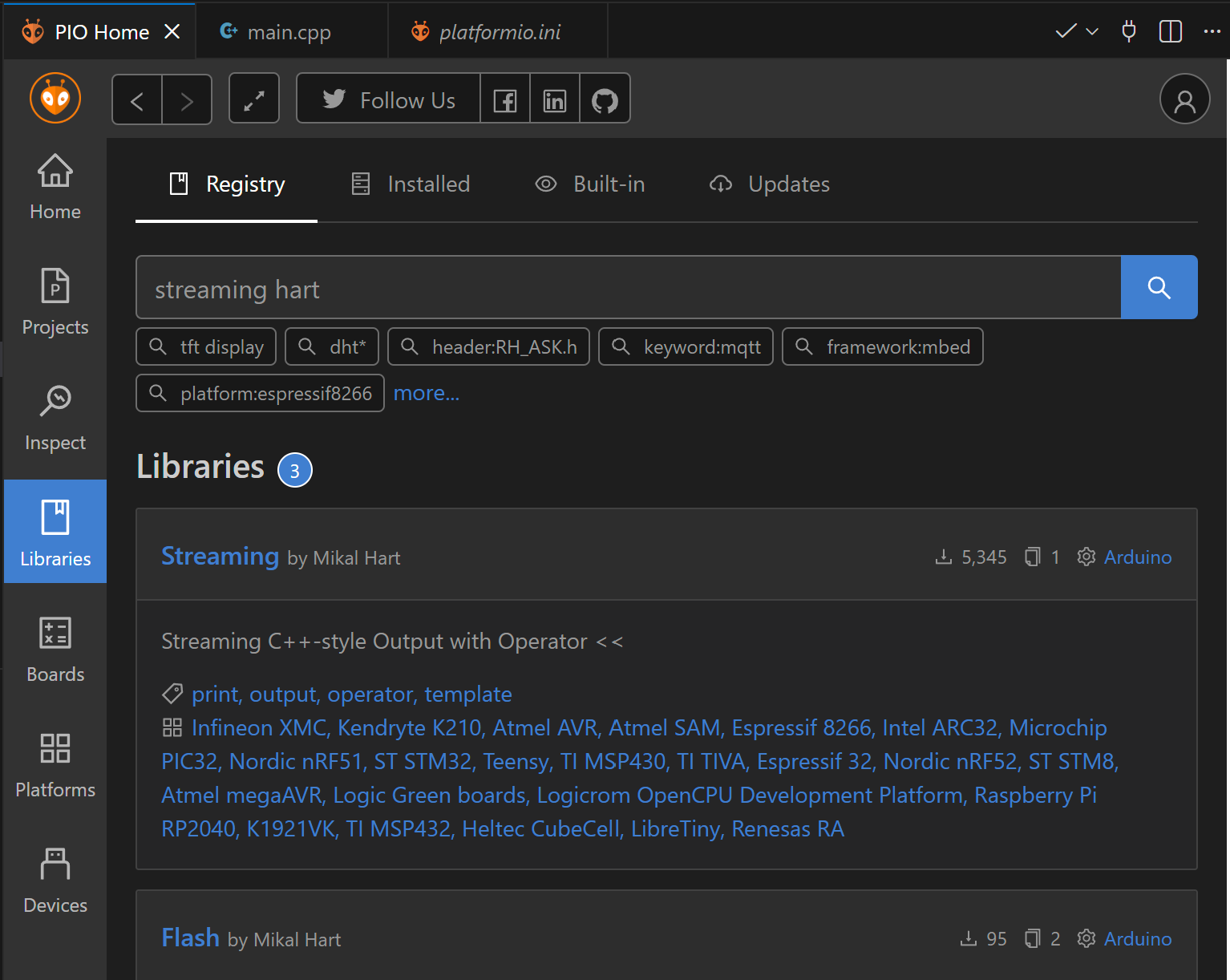Viewport: 1230px width, 980px height.
Task: Click the 'operator' keyword tag
Action: 370,695
